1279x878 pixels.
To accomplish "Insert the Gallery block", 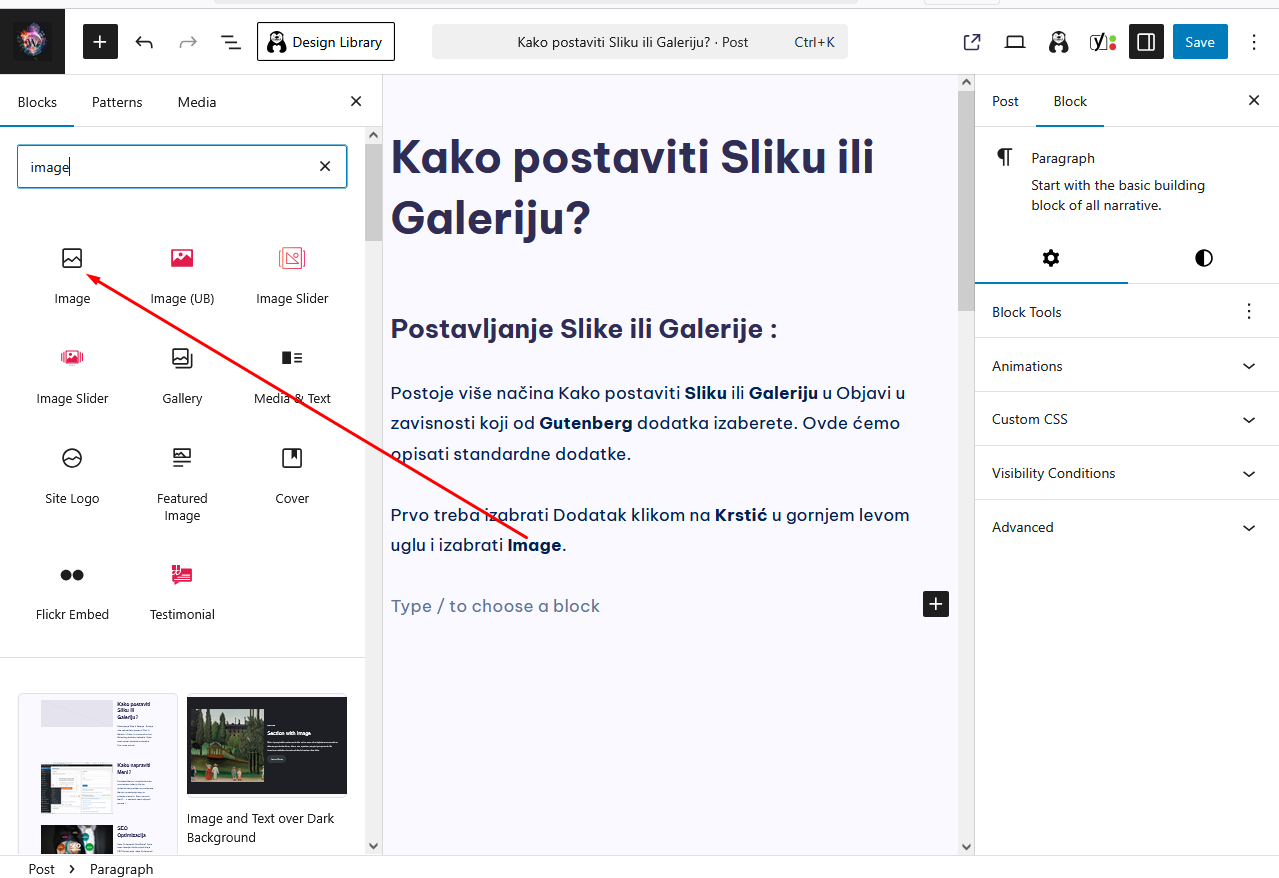I will click(182, 359).
